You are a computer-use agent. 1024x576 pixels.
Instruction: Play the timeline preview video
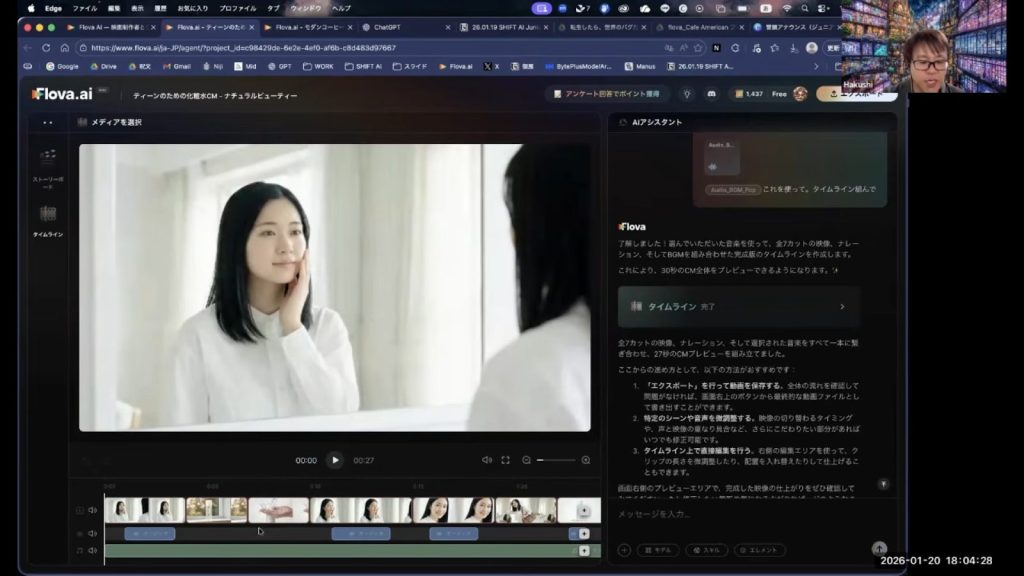coord(335,460)
